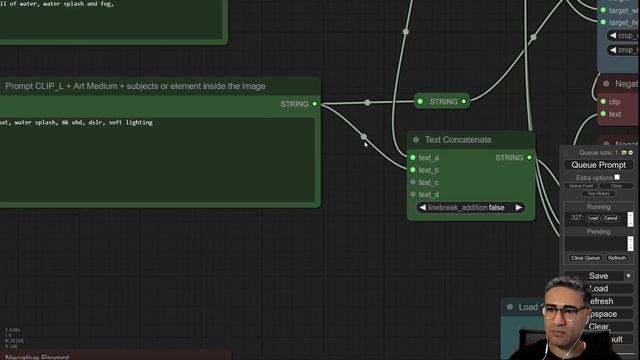Tick the Extra options checkbox

point(617,177)
